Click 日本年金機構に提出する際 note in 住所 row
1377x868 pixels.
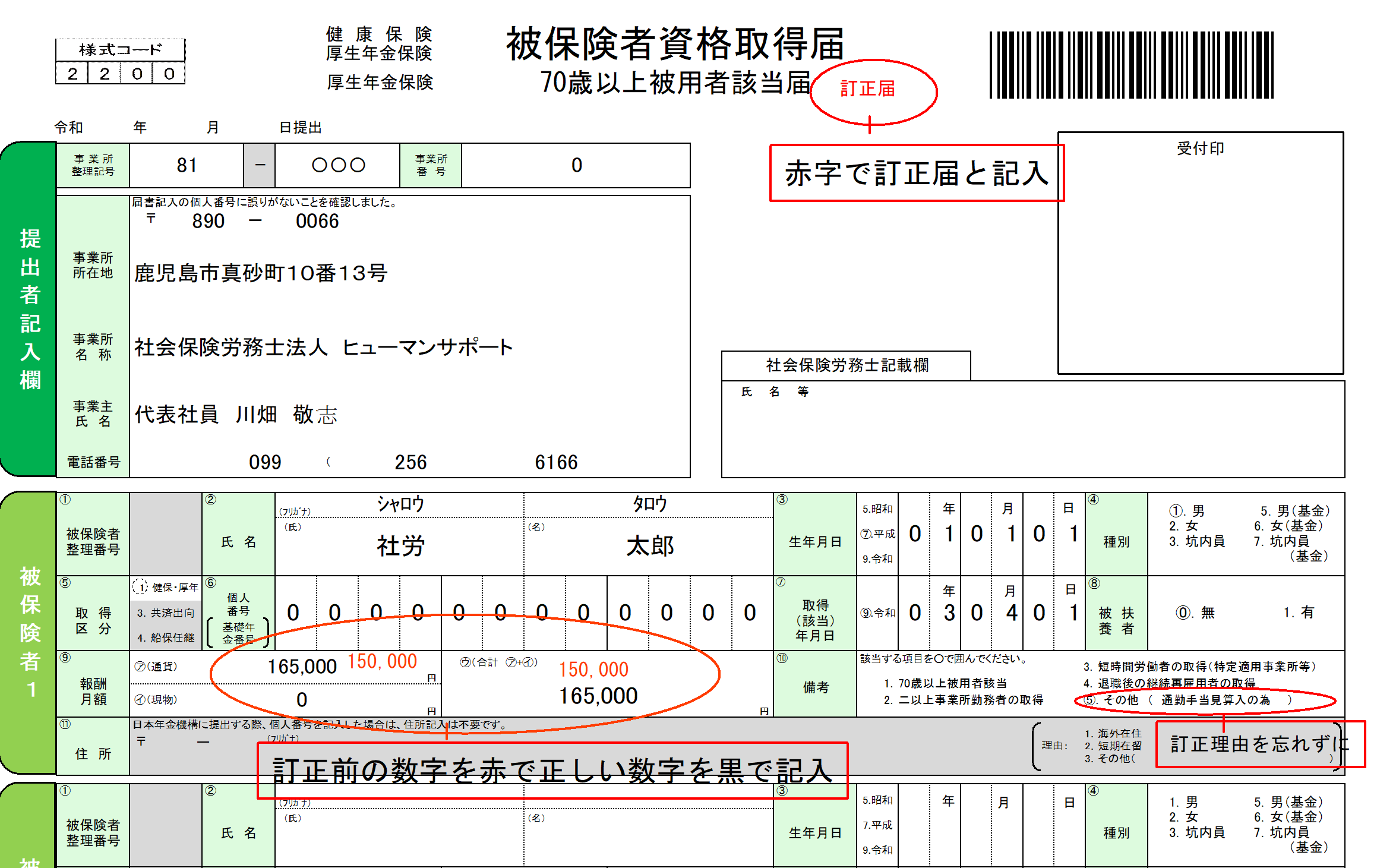pos(320,725)
